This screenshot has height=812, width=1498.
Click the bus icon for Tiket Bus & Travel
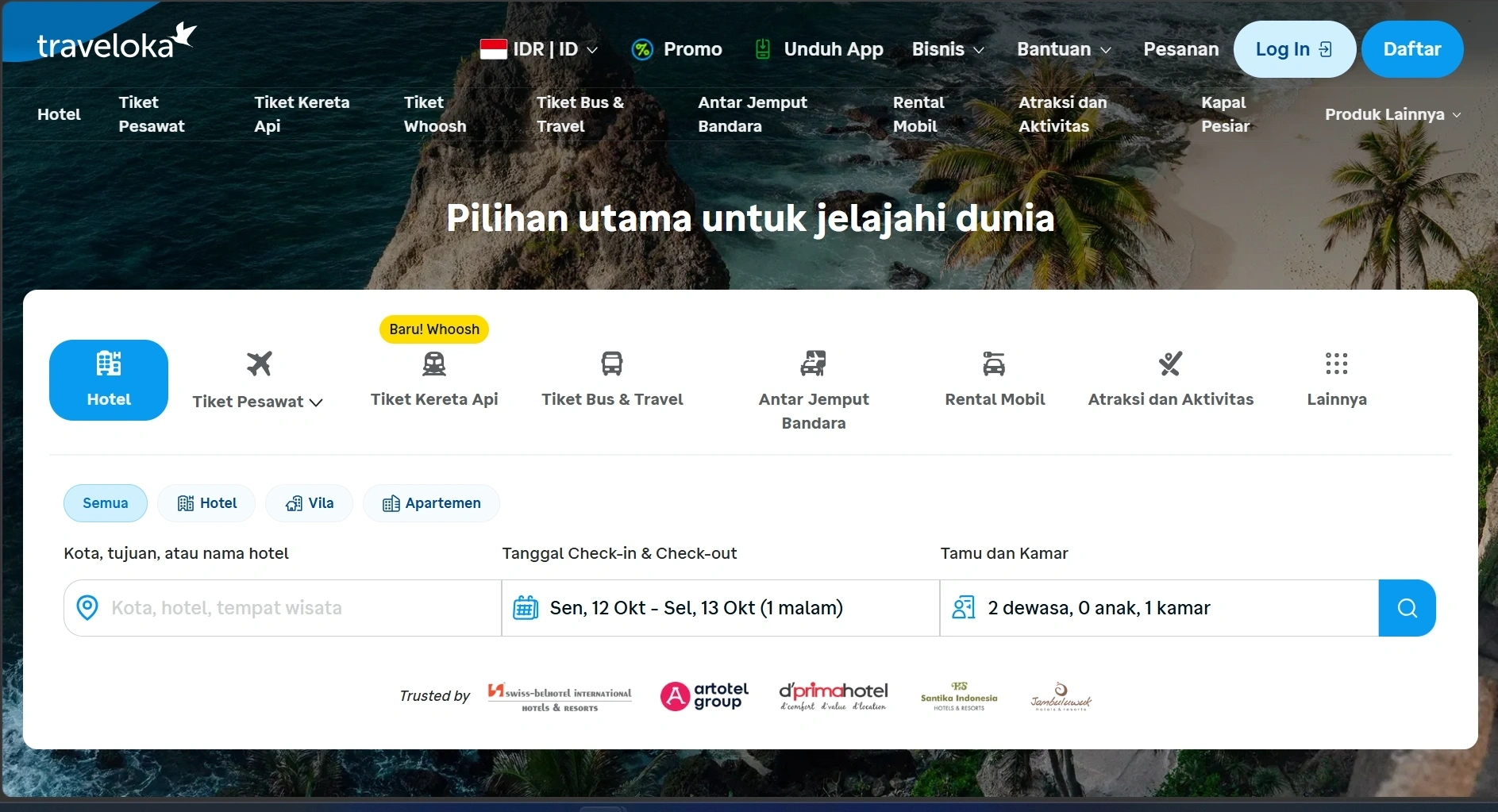612,364
